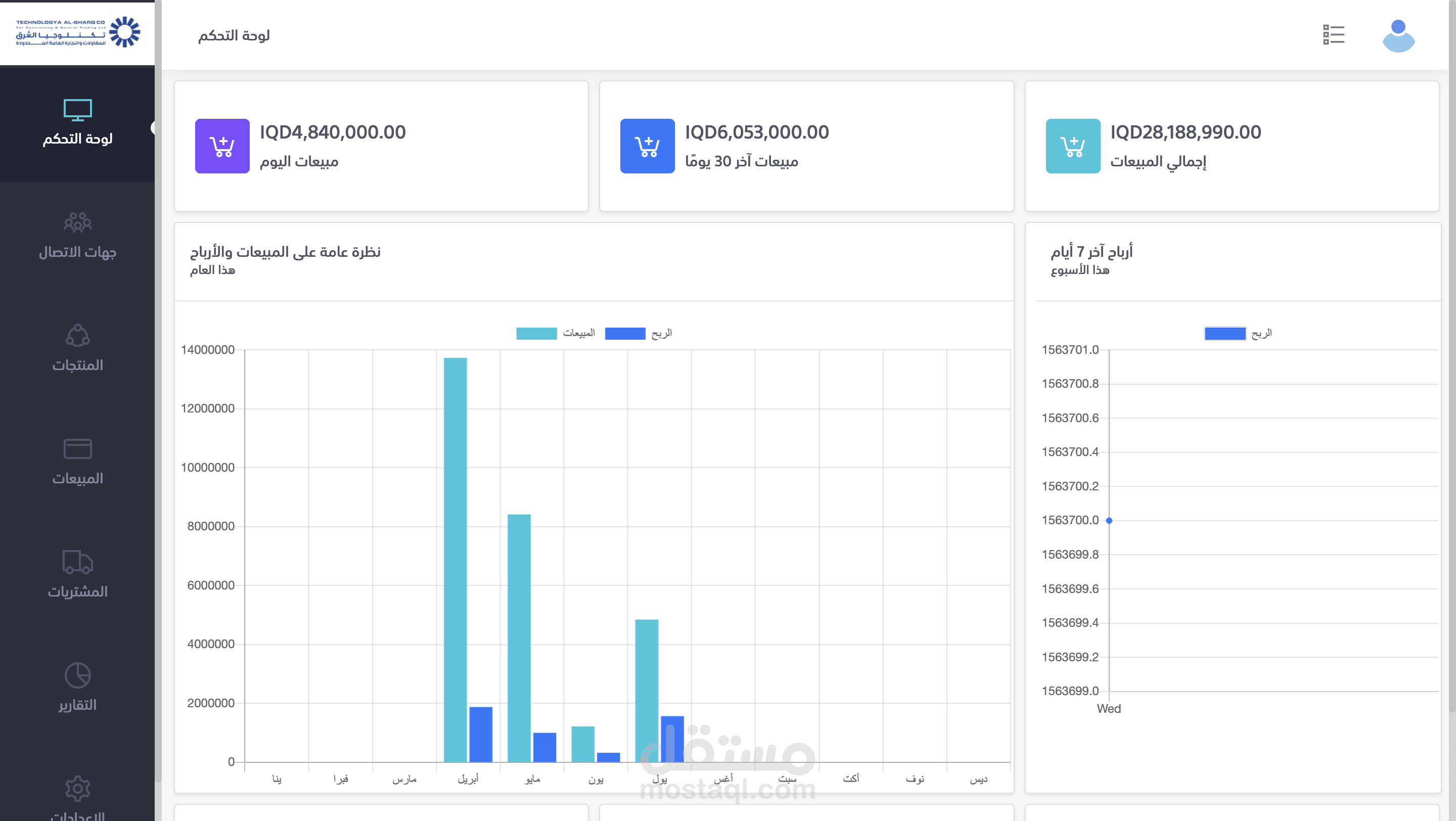Image resolution: width=1456 pixels, height=821 pixels.
Task: Click the Technologya Al-Sharq company logo
Action: tap(77, 32)
